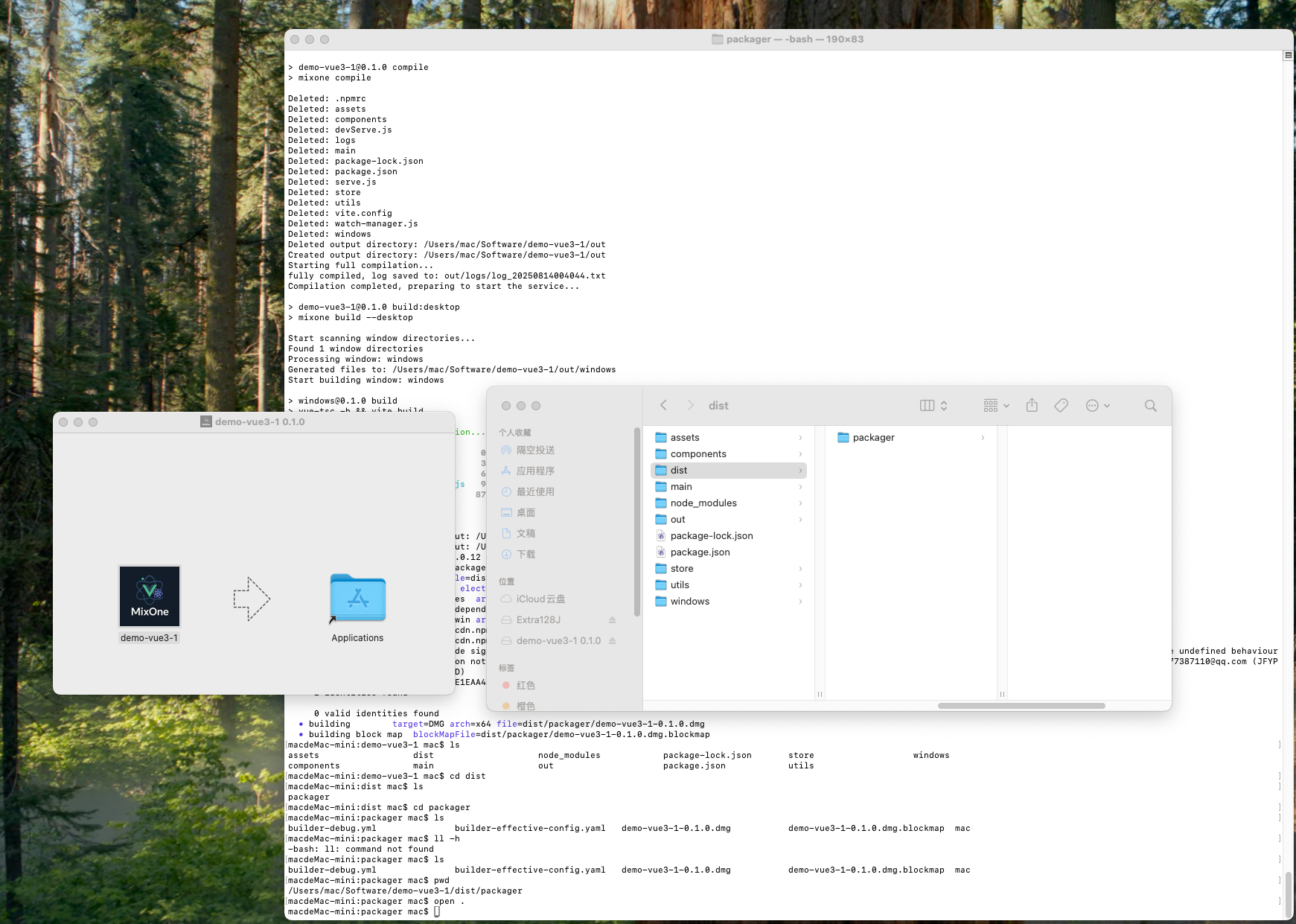Select the node_modules folder in Finder

tap(728, 503)
